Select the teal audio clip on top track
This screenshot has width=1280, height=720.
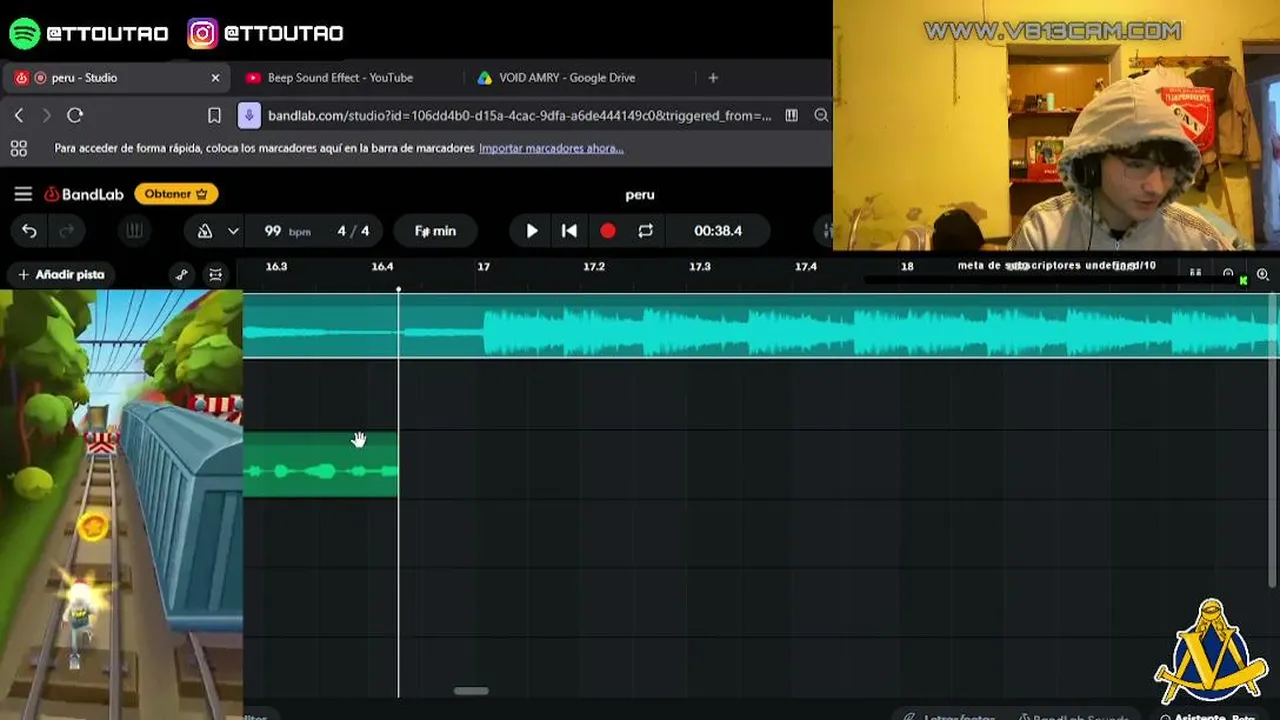point(760,326)
